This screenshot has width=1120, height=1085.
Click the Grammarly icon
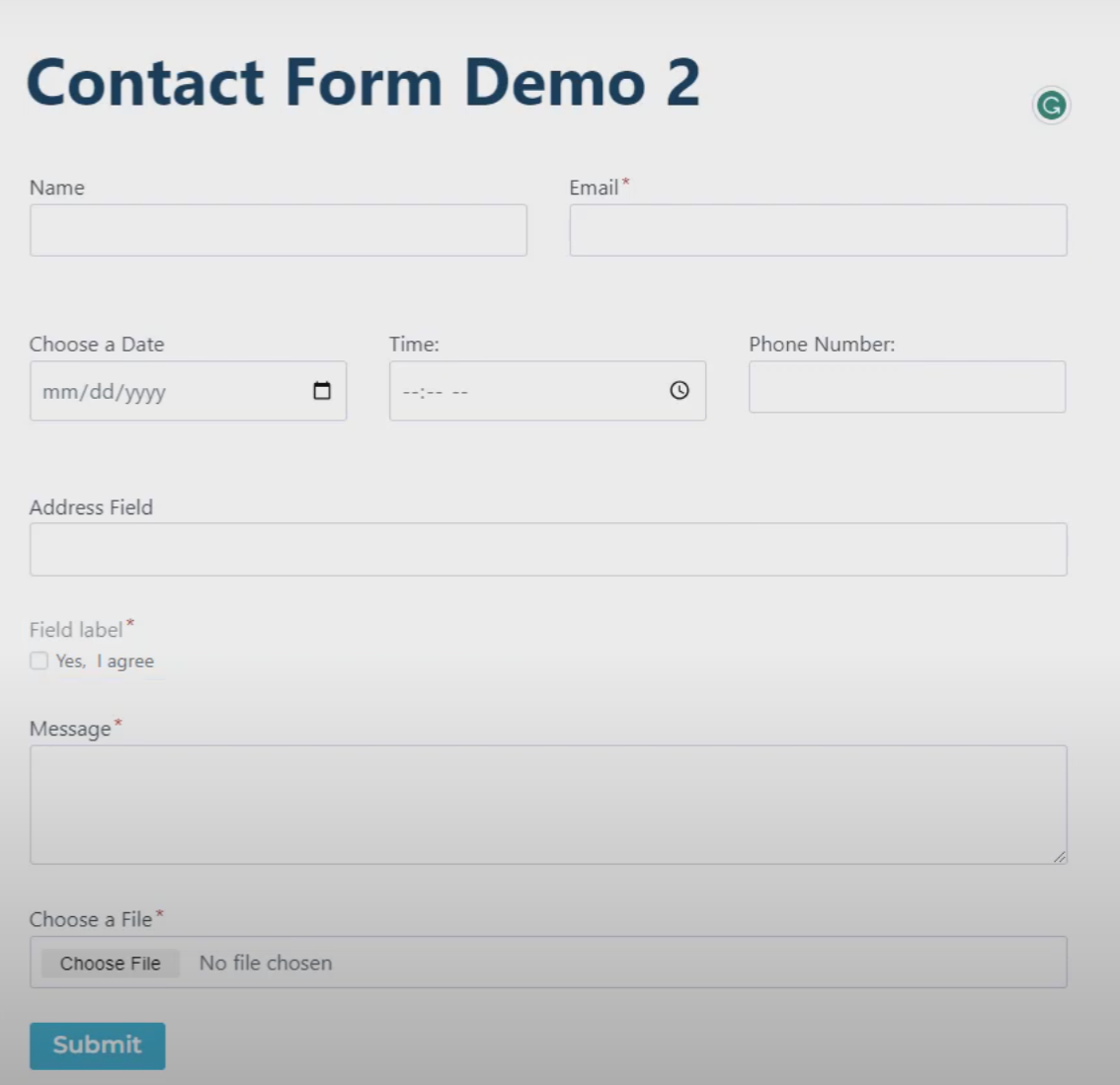pyautogui.click(x=1052, y=106)
